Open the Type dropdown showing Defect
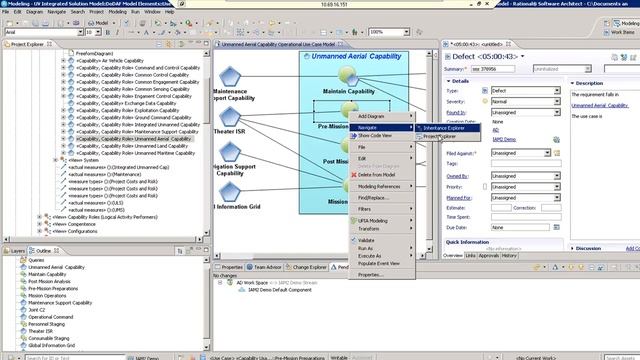Screen dimensions: 640x360 coord(557,91)
